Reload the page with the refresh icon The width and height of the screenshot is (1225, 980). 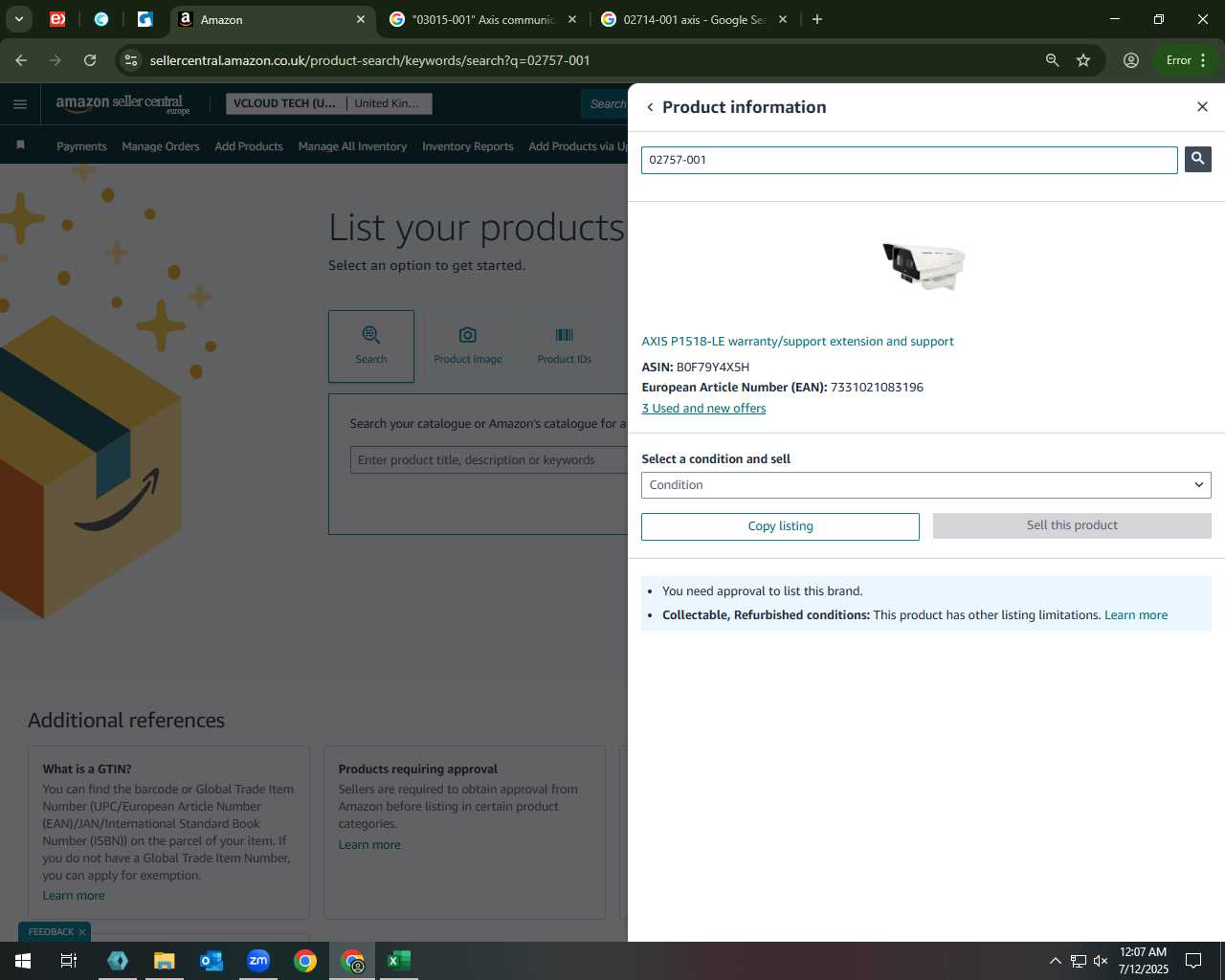(90, 60)
